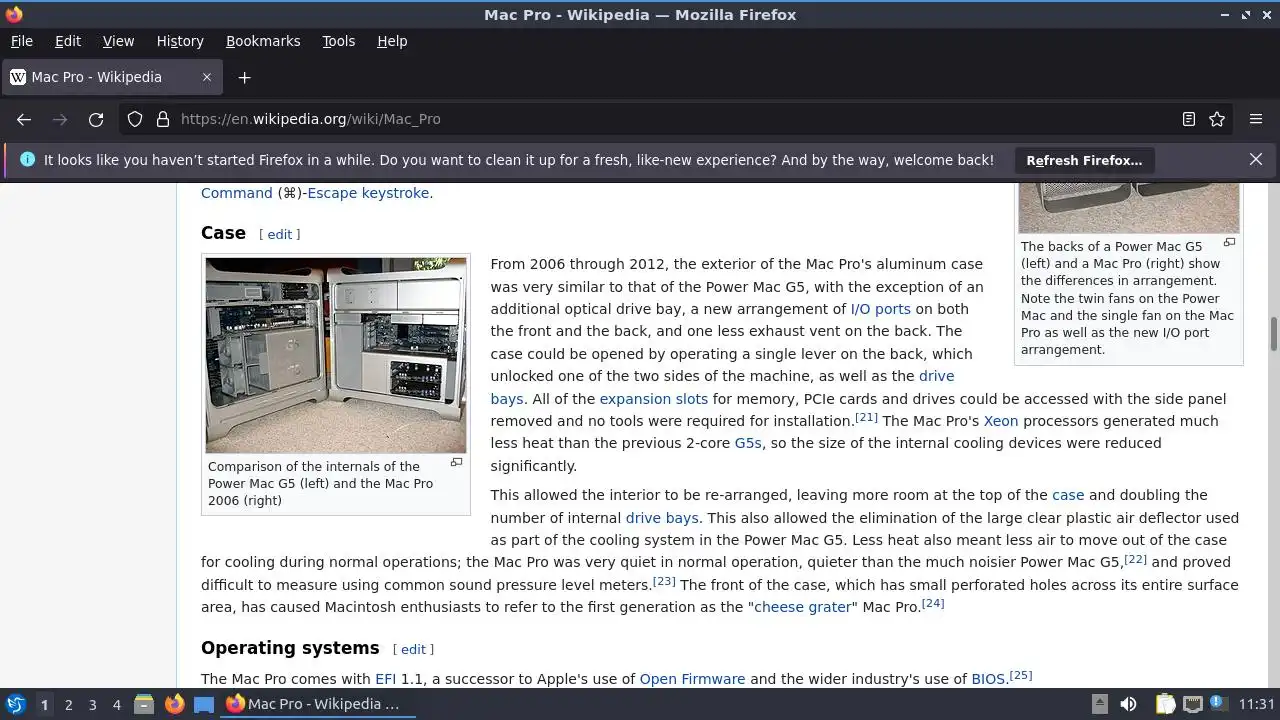Follow the I/O ports link
Screen dimensions: 1280x720
880,309
